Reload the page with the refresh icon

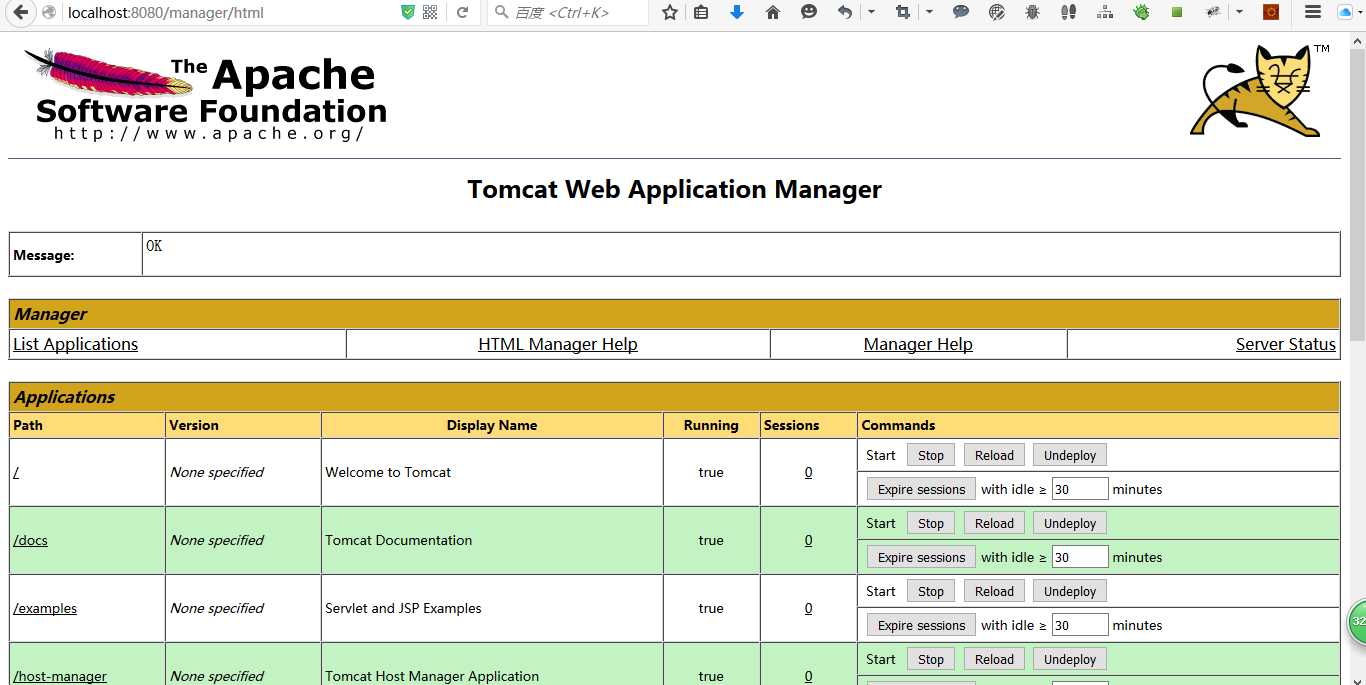tap(462, 12)
